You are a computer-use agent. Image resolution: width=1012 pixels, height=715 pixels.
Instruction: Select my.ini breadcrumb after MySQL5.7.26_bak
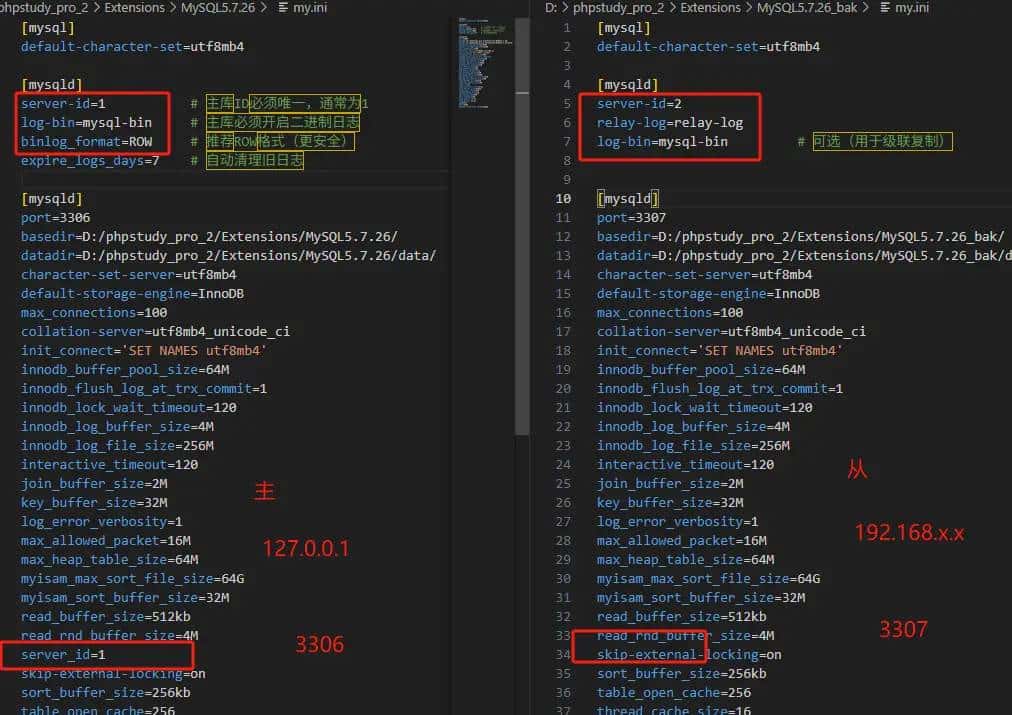coord(912,8)
